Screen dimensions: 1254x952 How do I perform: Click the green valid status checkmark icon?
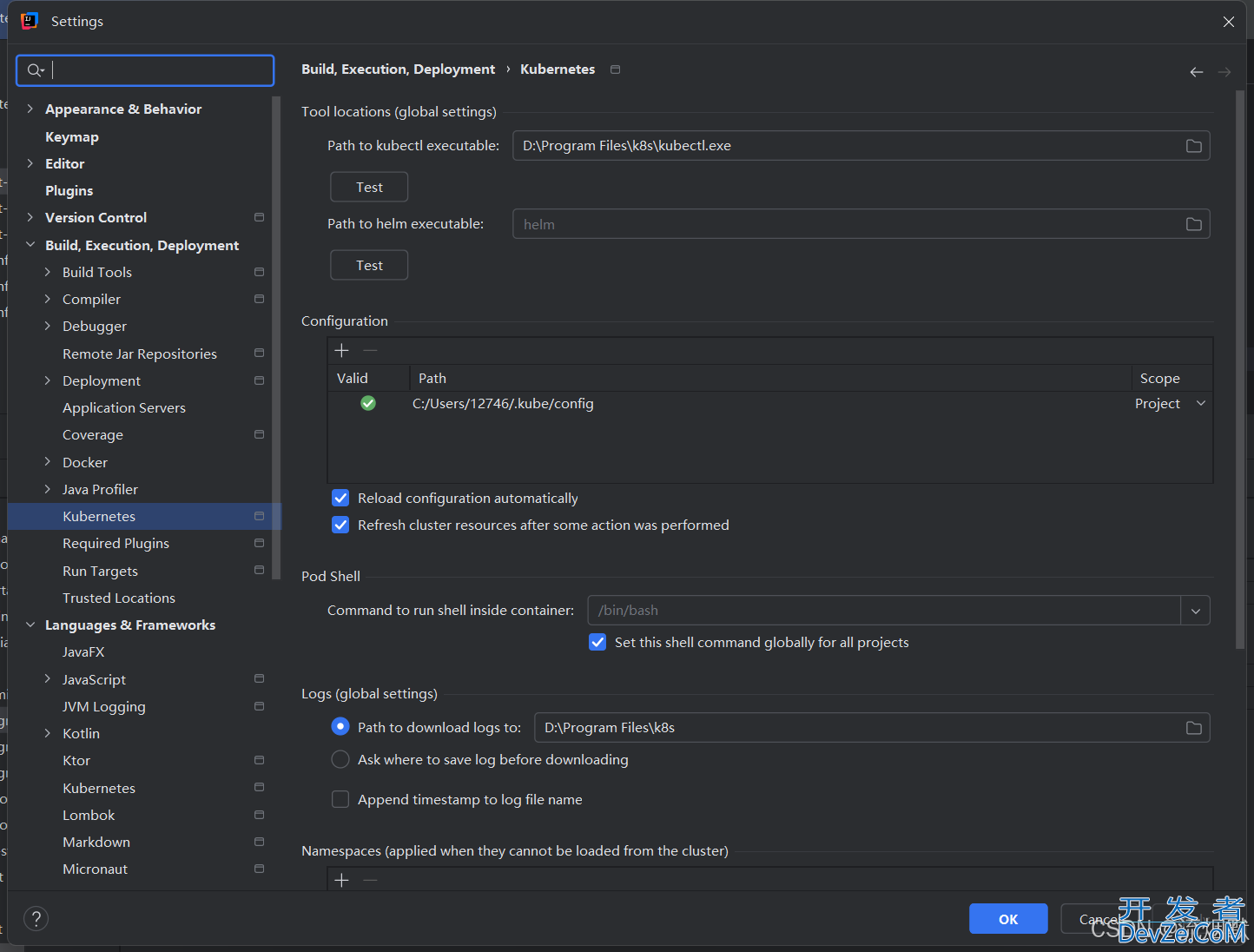point(368,403)
